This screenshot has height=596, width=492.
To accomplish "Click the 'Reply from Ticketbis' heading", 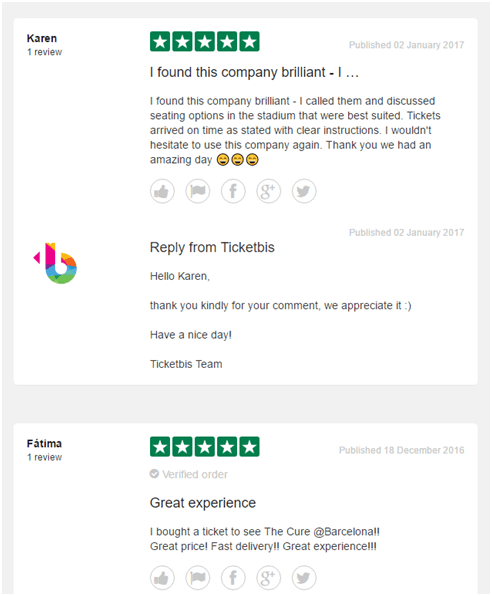I will pos(212,247).
